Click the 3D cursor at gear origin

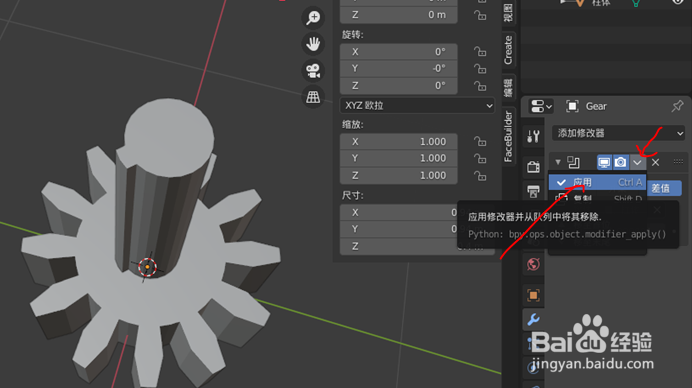coord(147,267)
